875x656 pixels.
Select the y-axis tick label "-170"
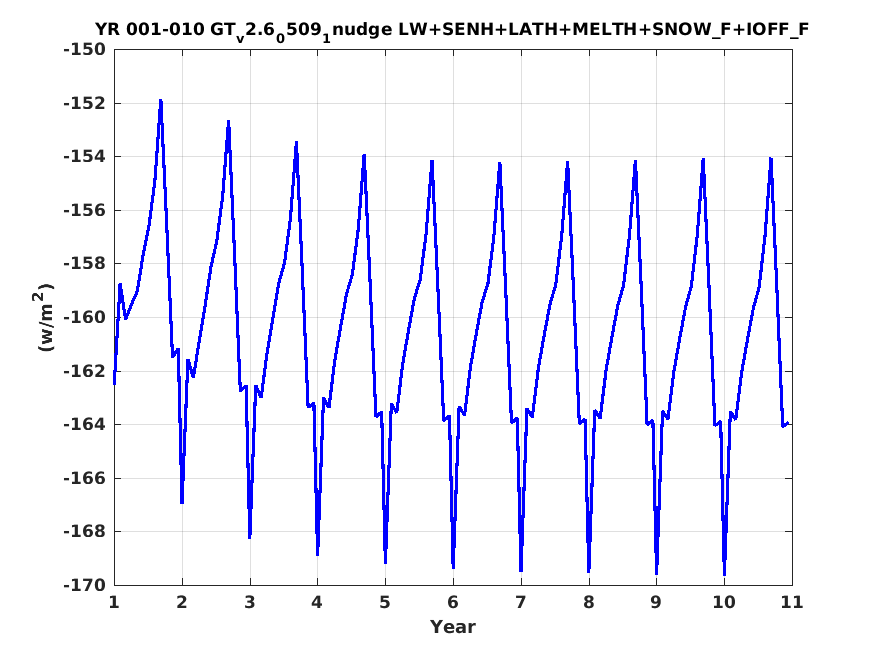[85, 585]
